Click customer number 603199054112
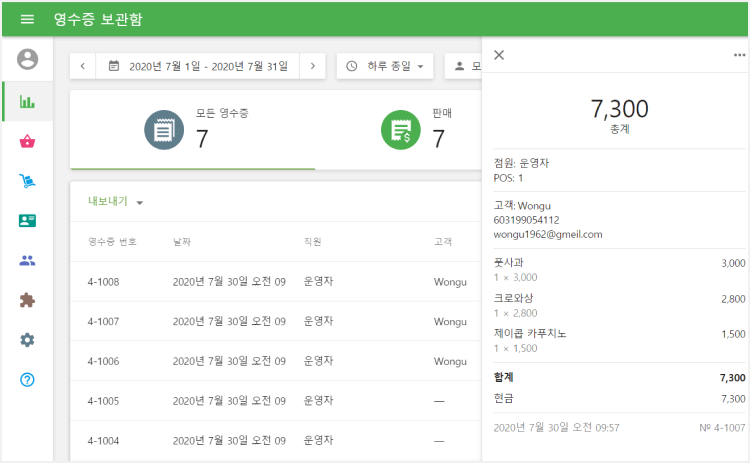Image resolution: width=750 pixels, height=463 pixels. [526, 220]
